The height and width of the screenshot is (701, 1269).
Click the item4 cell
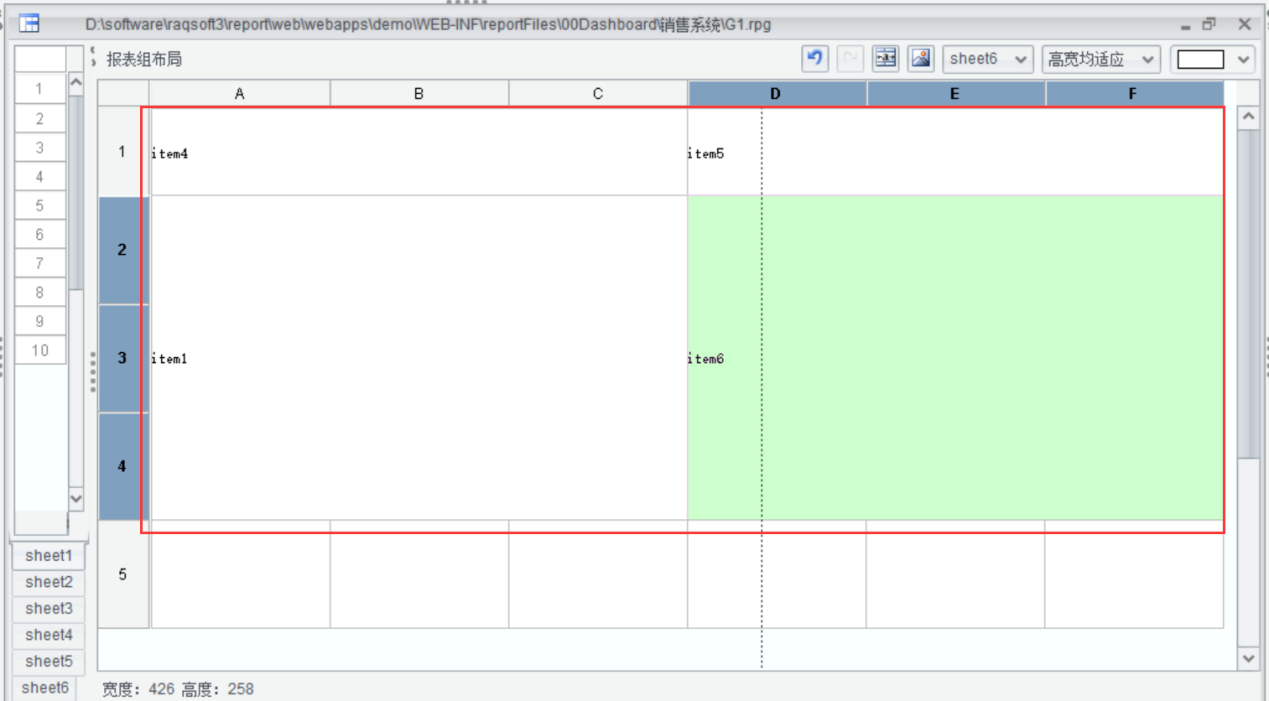coord(419,152)
